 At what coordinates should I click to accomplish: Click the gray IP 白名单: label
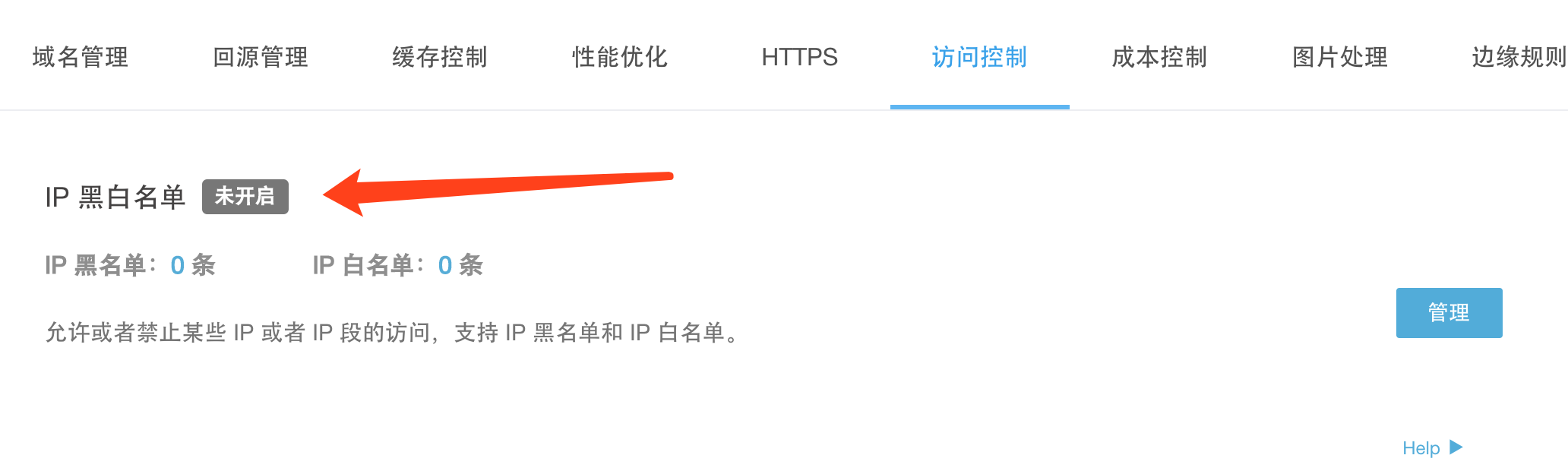pos(370,265)
